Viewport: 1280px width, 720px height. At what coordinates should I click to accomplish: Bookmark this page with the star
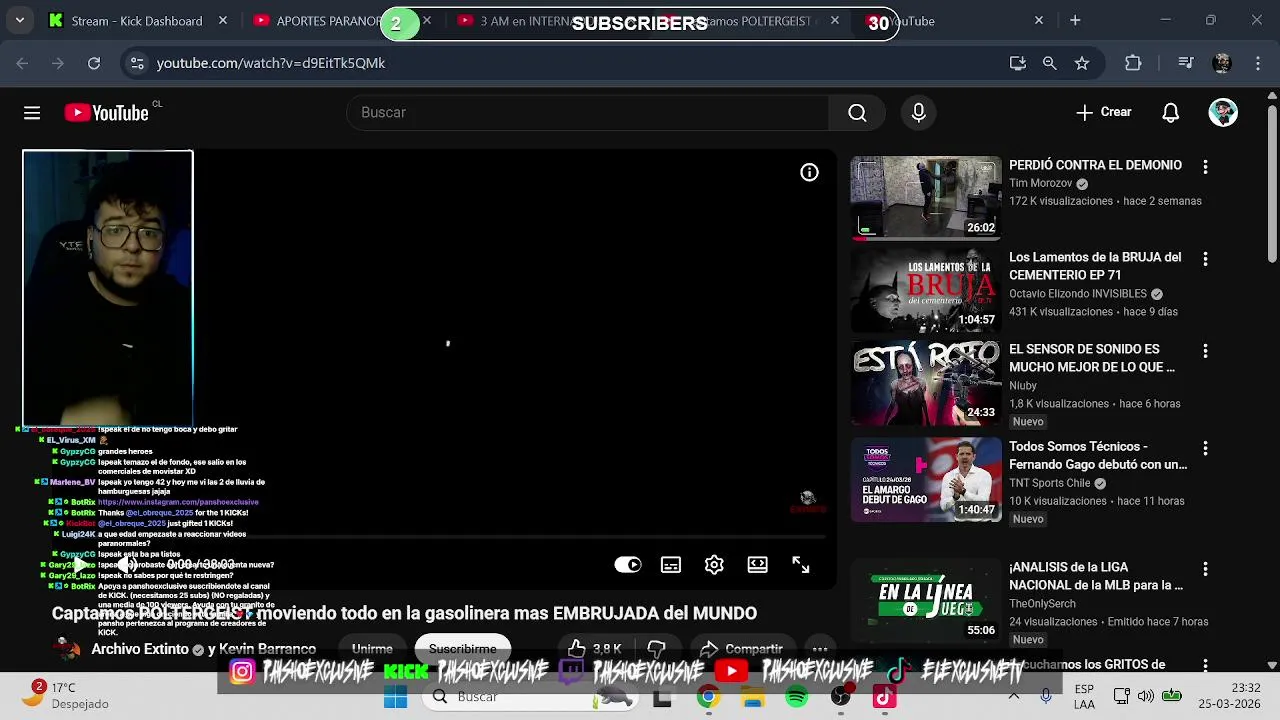[x=1082, y=63]
